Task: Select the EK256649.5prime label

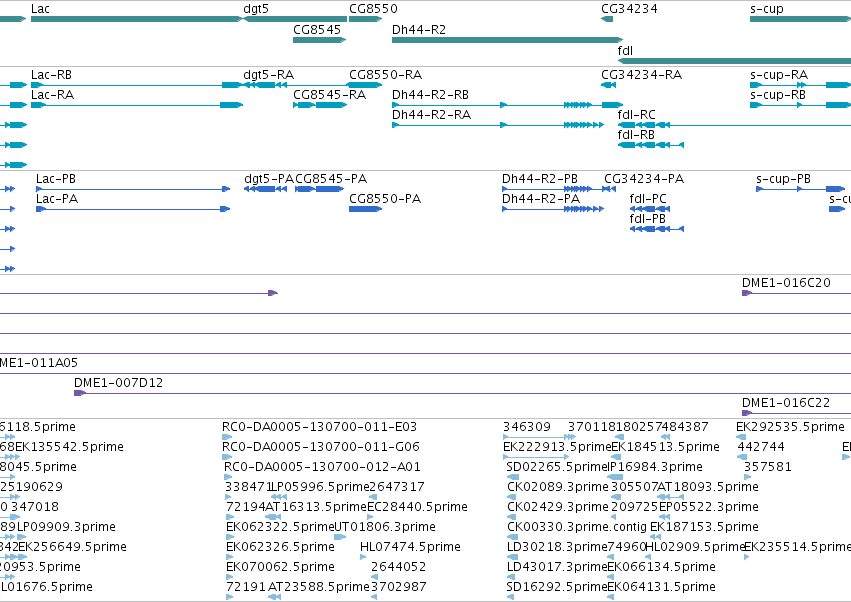Action: click(x=72, y=547)
